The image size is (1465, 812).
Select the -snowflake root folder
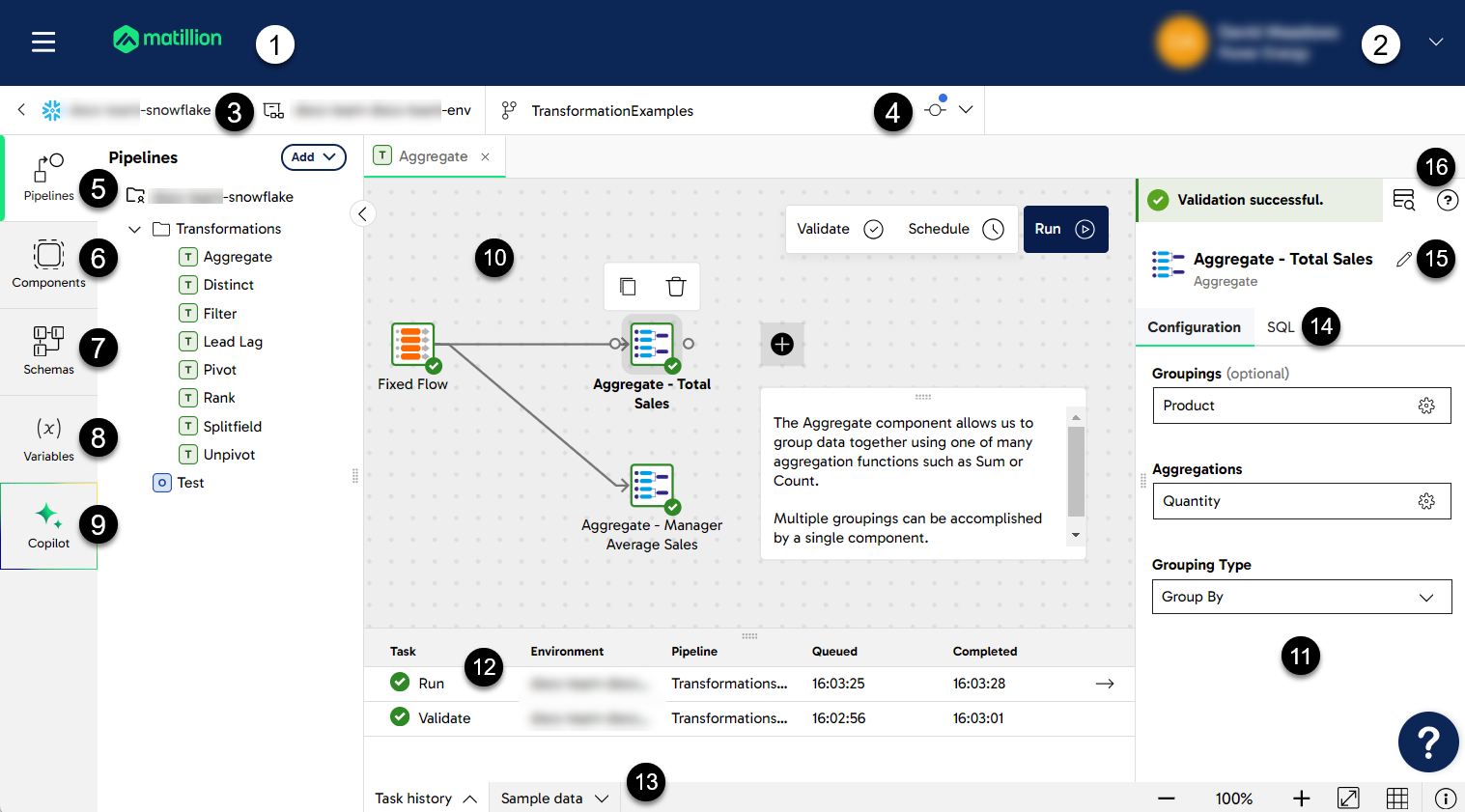210,196
